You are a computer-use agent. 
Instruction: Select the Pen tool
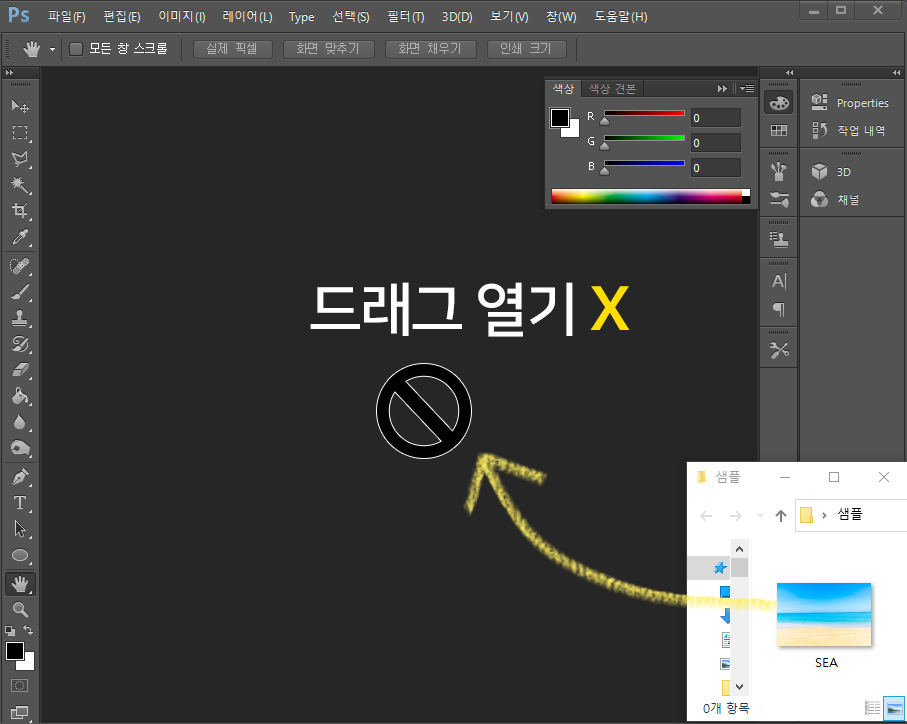click(20, 477)
